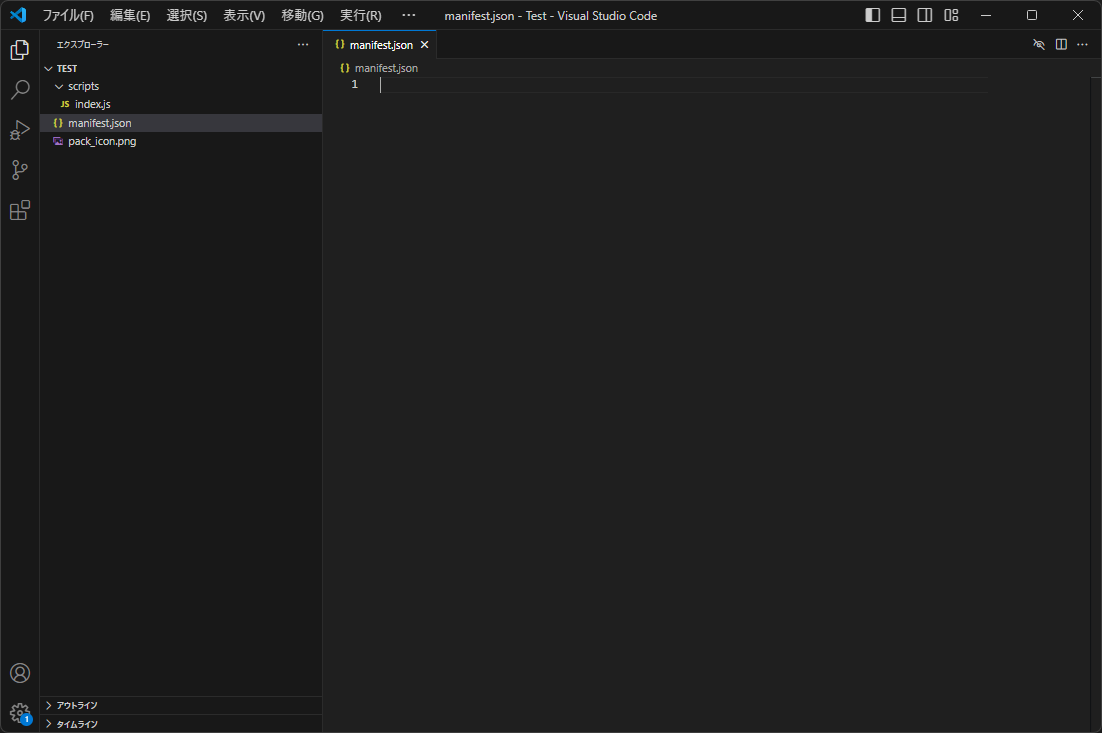
Task: Open the Run and Debug icon
Action: click(19, 129)
